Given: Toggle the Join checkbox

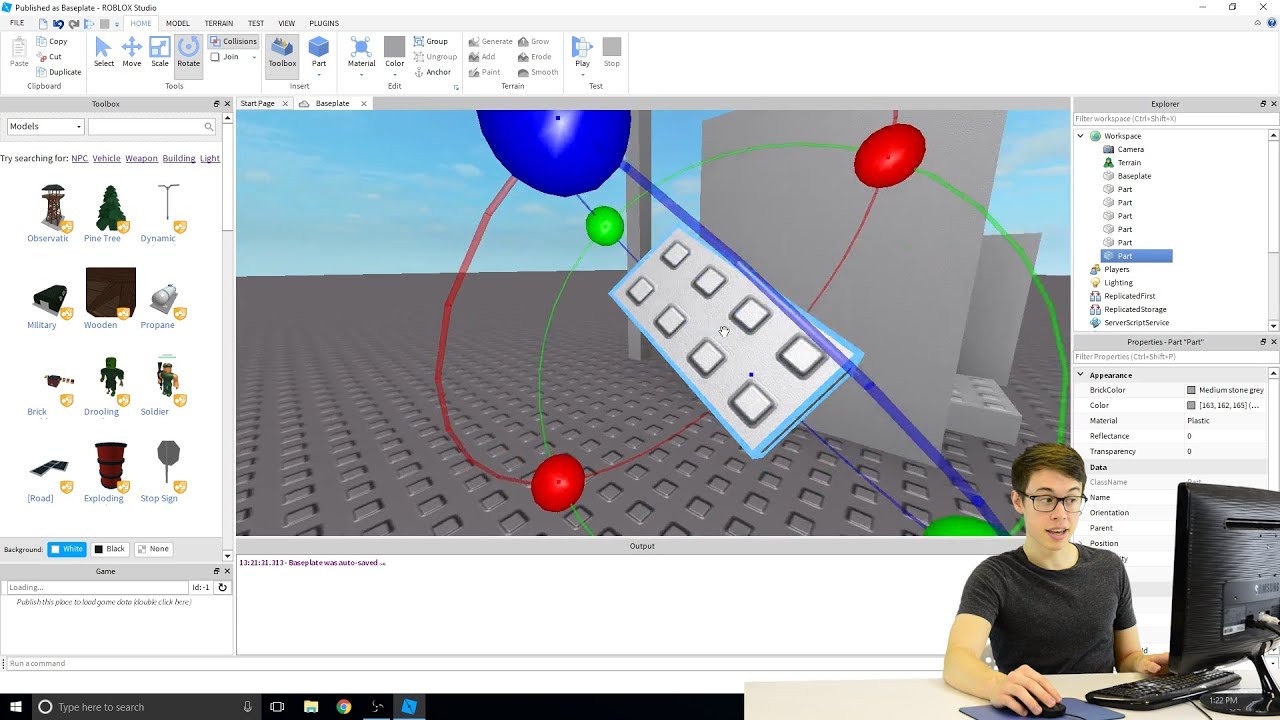Looking at the screenshot, I should pos(225,57).
